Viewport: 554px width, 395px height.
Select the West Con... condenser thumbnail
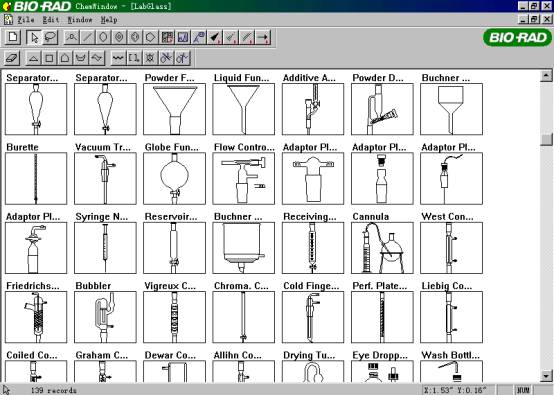(x=451, y=248)
